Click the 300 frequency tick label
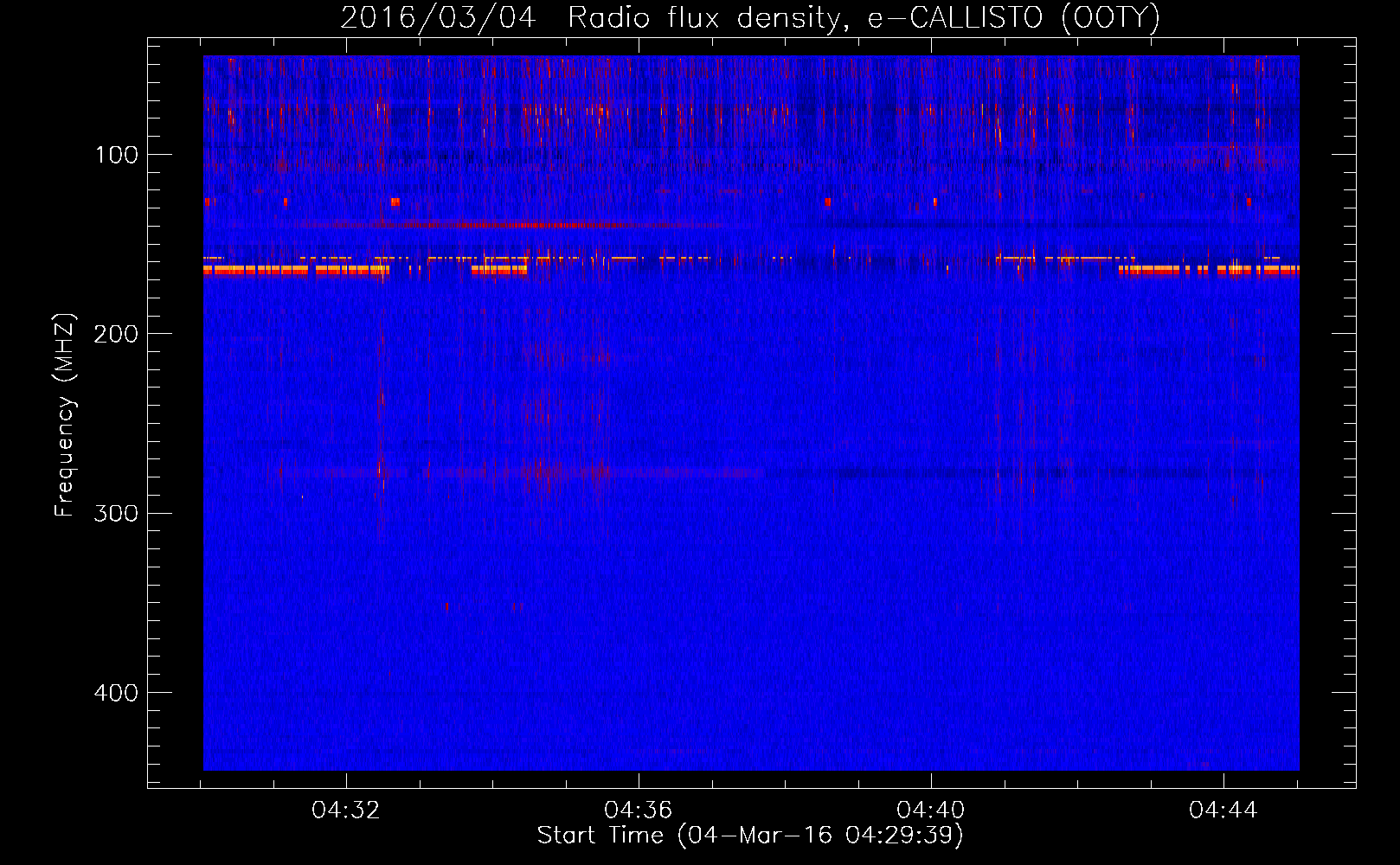The image size is (1400, 865). pyautogui.click(x=116, y=514)
